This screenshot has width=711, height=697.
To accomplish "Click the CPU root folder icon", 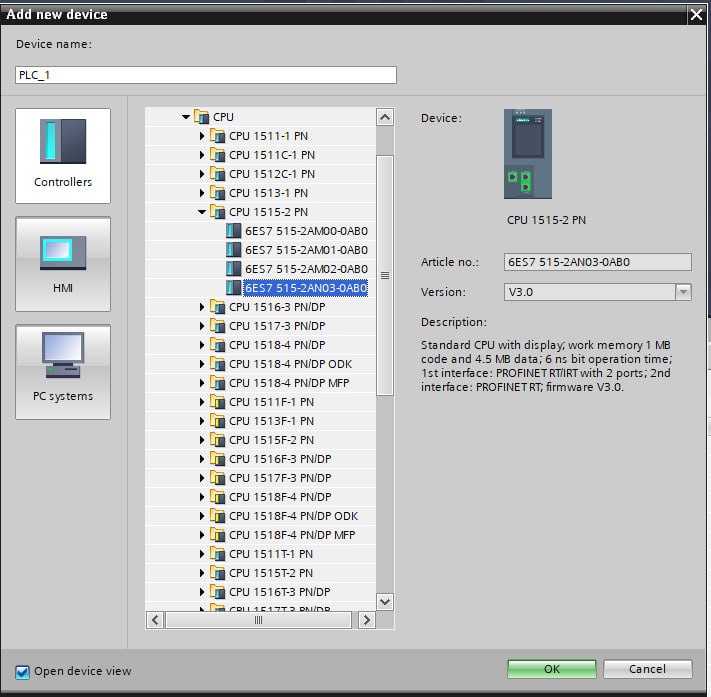I will pyautogui.click(x=201, y=117).
